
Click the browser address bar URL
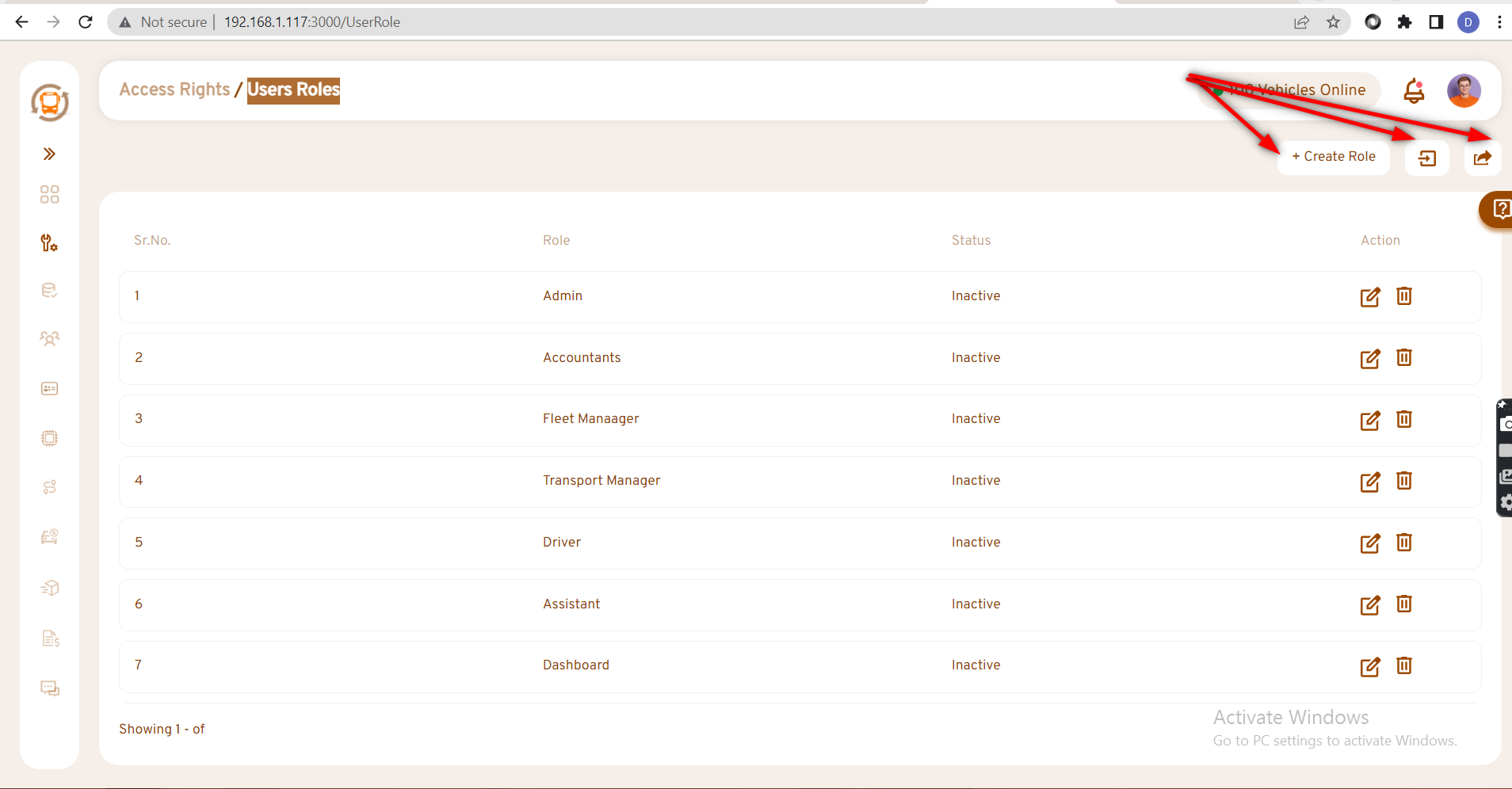(x=311, y=22)
